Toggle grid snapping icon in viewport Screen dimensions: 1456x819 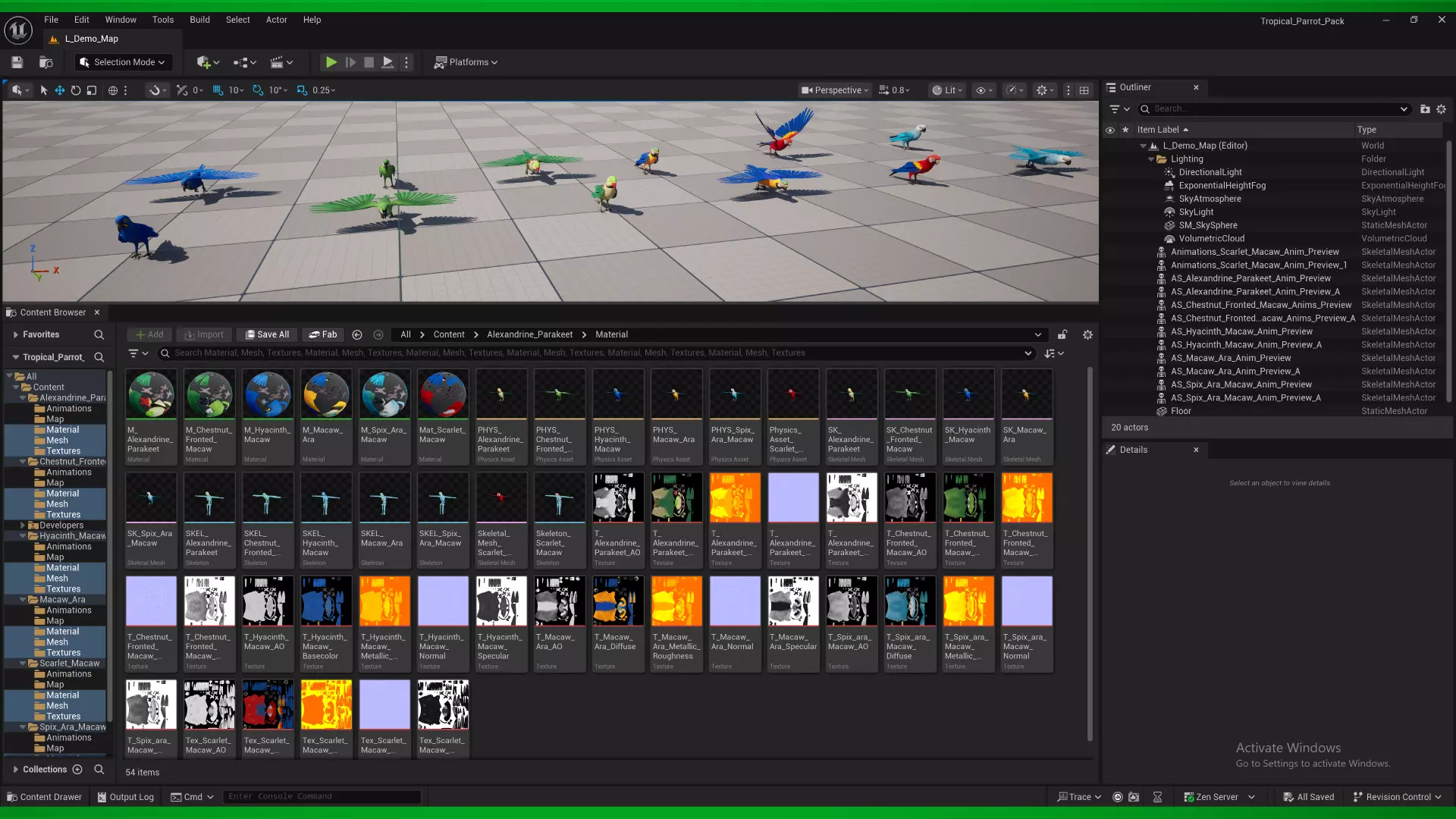[218, 90]
